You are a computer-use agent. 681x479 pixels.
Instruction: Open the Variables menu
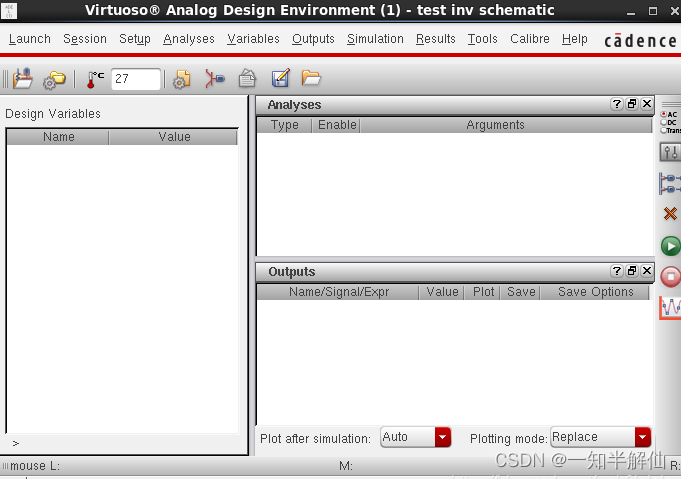[253, 39]
